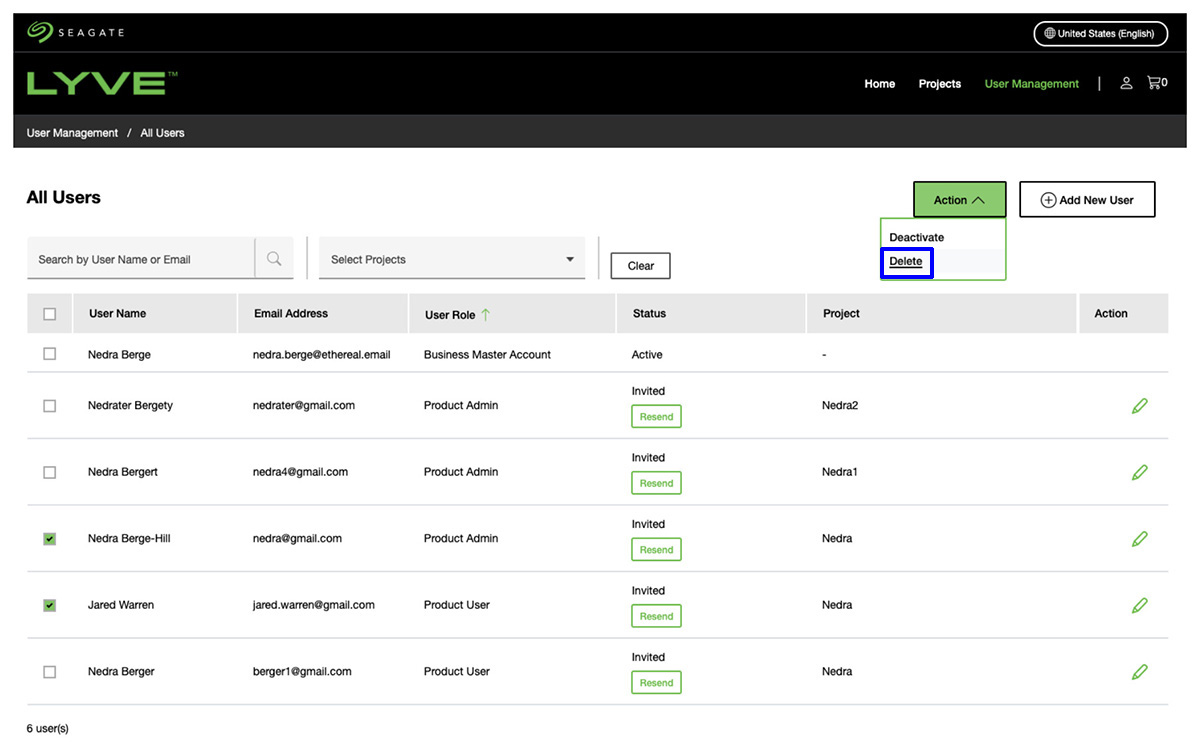Click email nedra.berge@ethereal.email
Viewport: 1200px width, 756px height.
click(321, 355)
